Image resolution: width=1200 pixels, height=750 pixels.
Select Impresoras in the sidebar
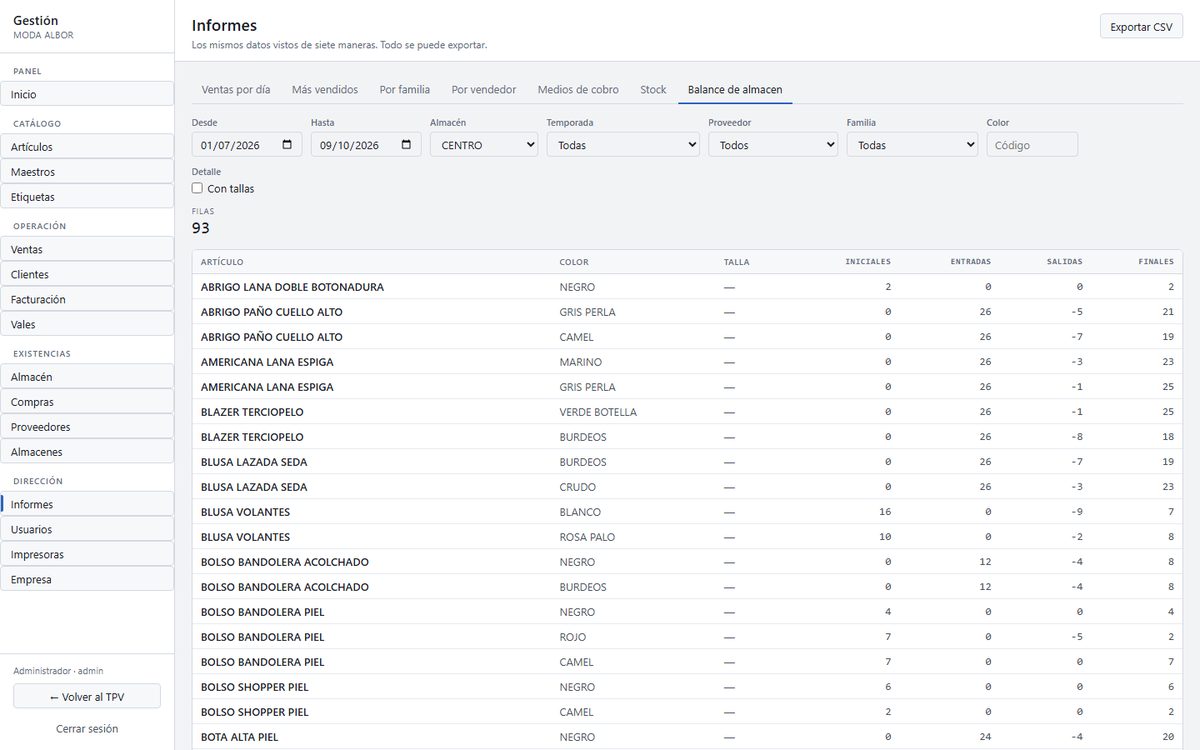[x=87, y=554]
